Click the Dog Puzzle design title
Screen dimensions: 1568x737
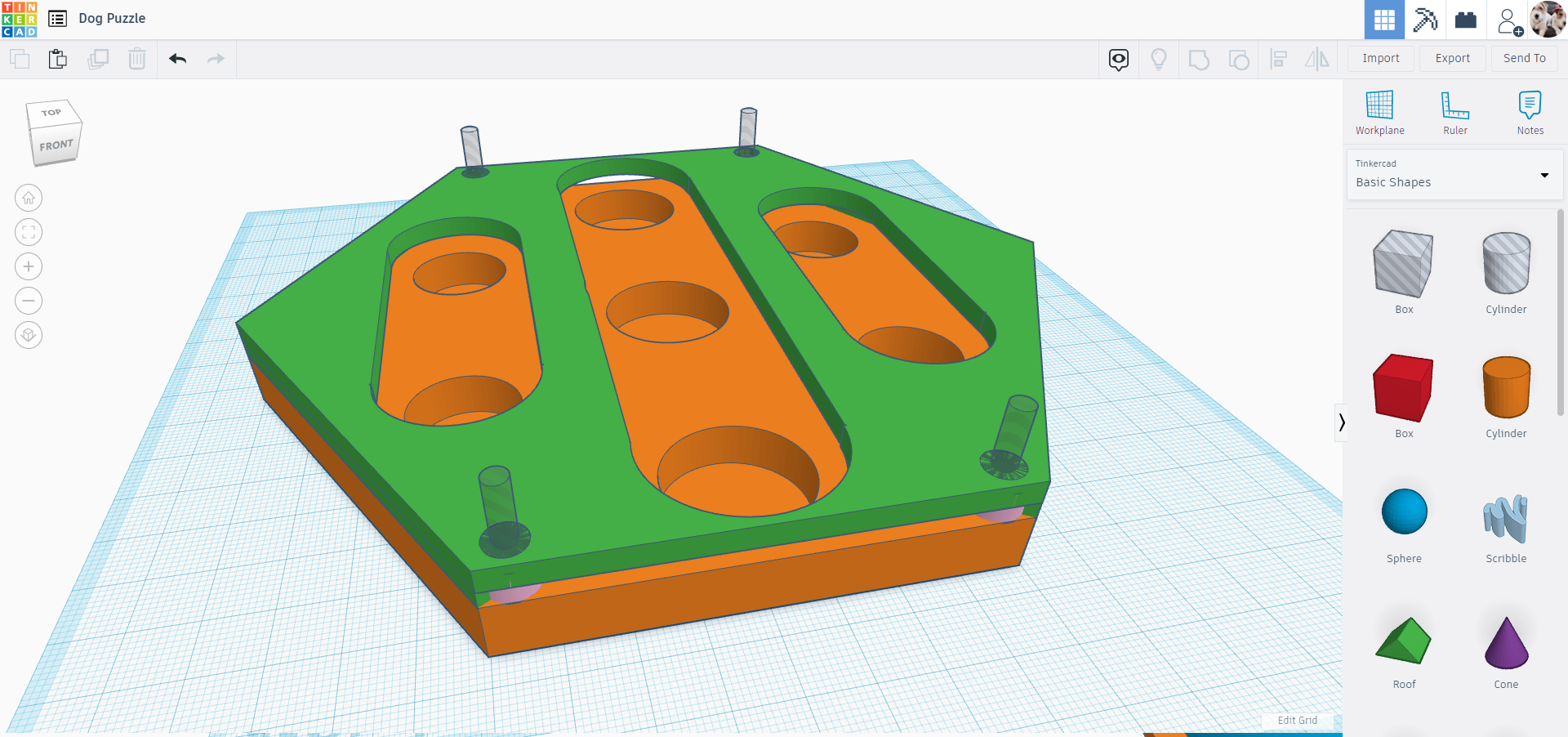point(112,18)
